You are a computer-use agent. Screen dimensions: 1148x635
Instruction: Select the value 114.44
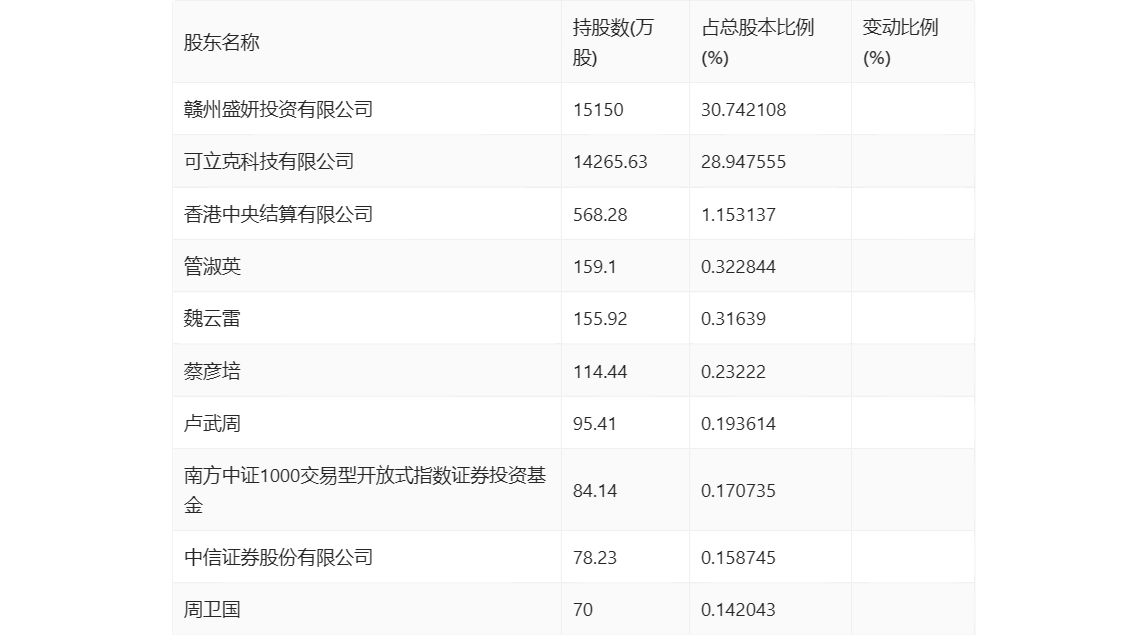[x=600, y=371]
